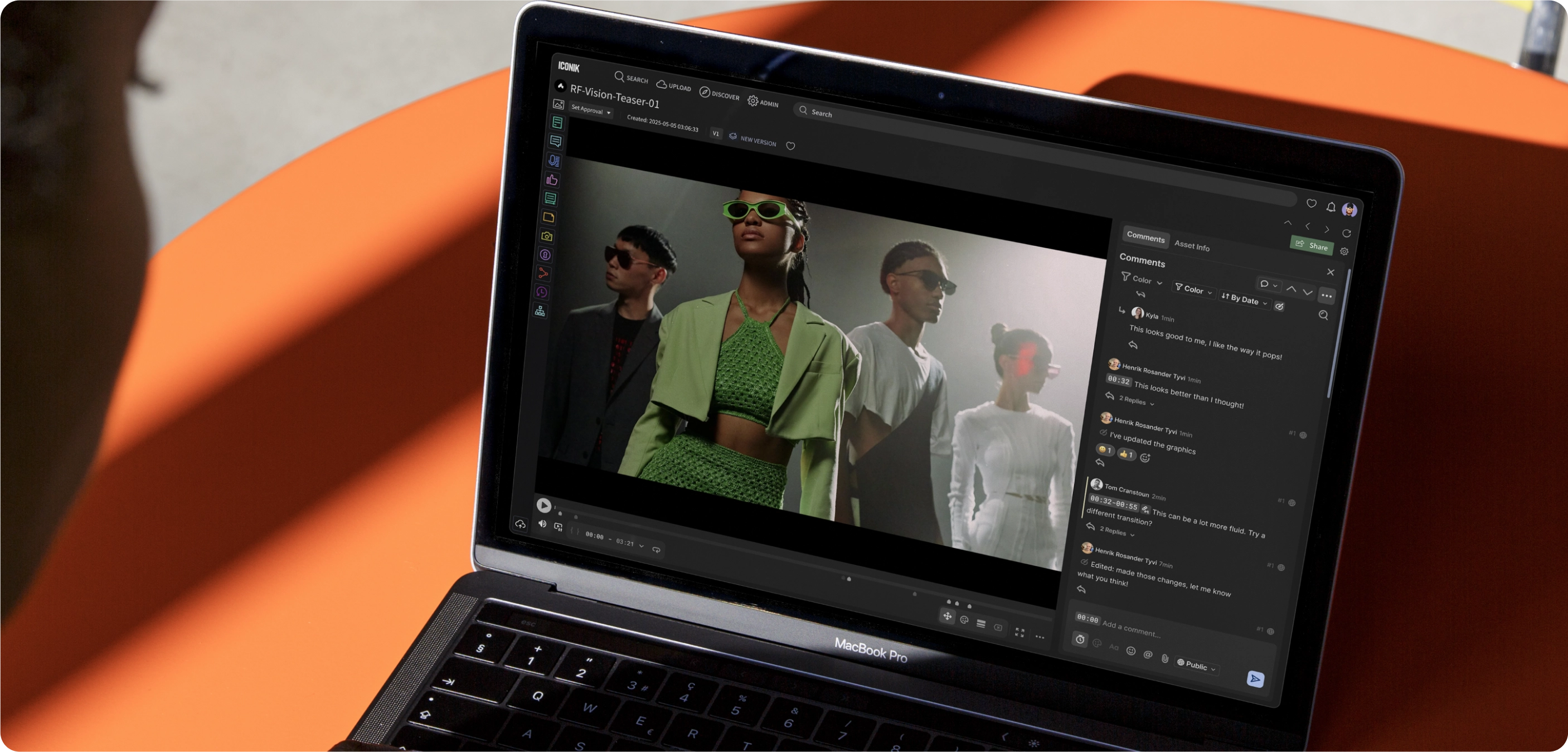Click the @ mention icon in comment box
Screen dimensions: 1568x752
1147,654
